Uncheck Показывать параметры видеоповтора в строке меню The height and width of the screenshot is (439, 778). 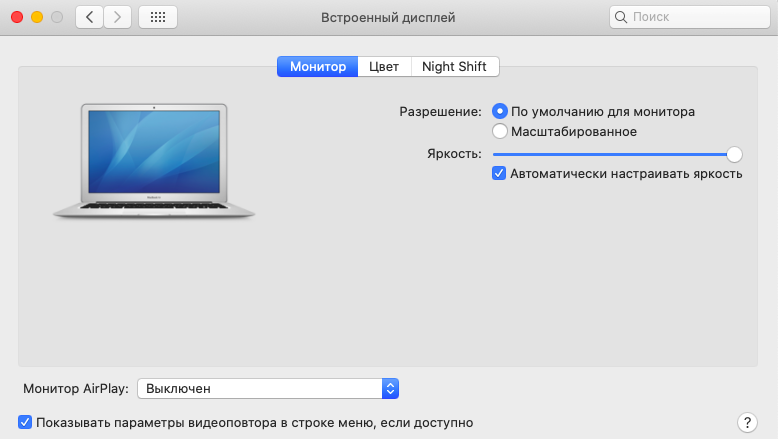[25, 422]
